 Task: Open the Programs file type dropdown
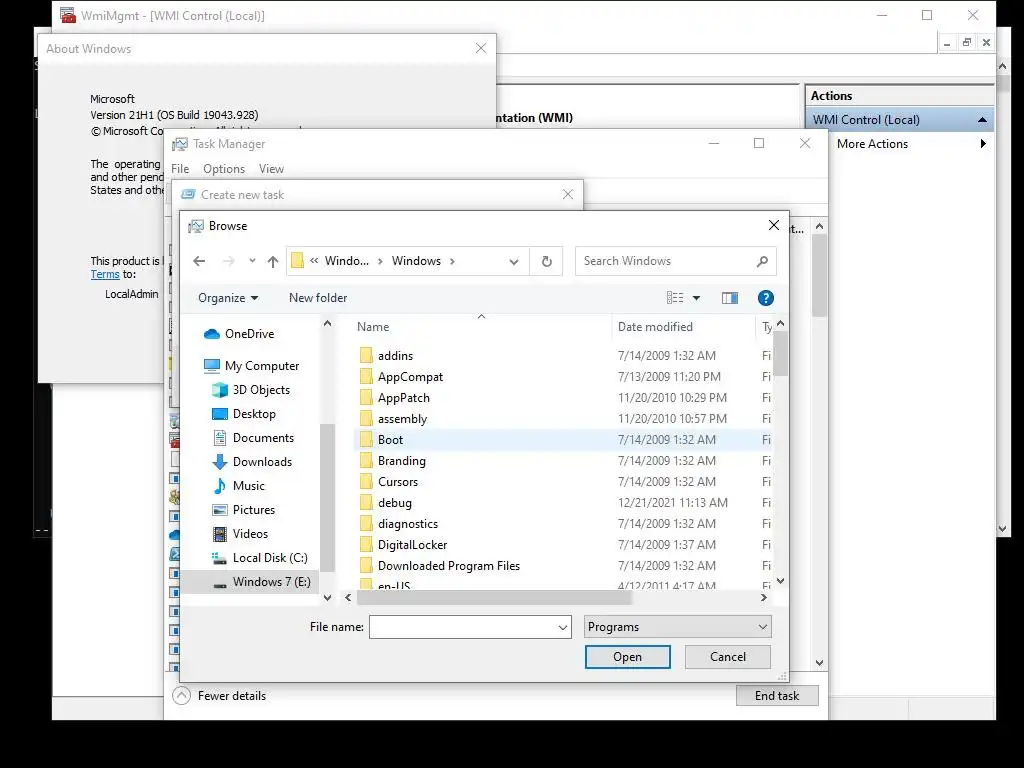(x=677, y=627)
